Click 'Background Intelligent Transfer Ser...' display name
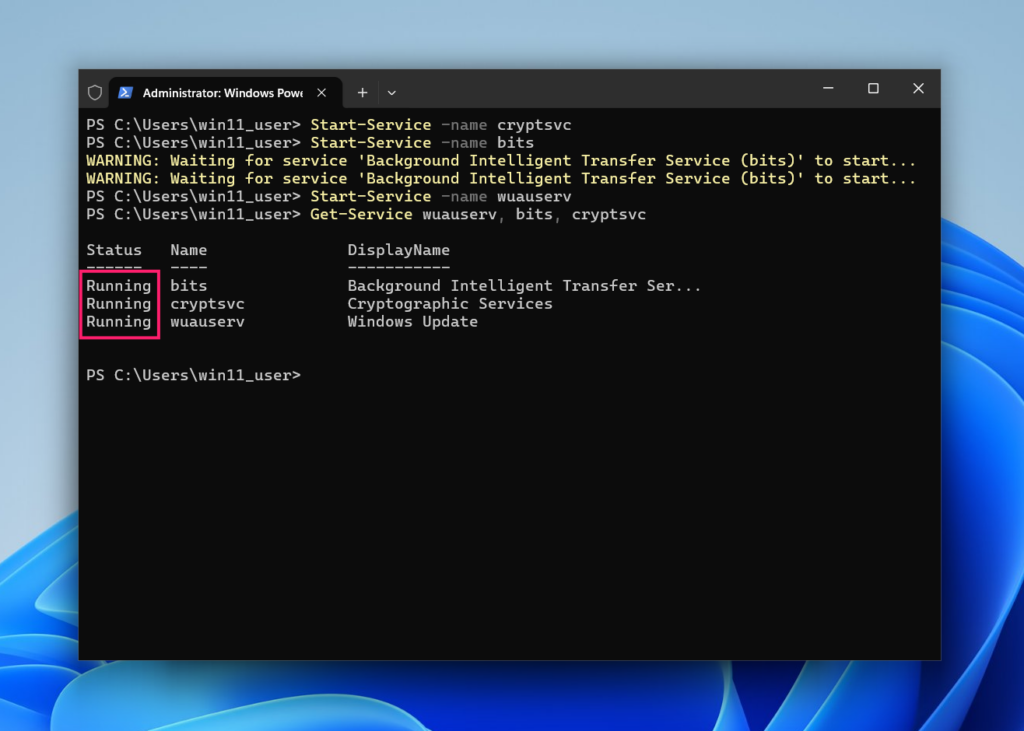Viewport: 1024px width, 731px height. (x=524, y=286)
